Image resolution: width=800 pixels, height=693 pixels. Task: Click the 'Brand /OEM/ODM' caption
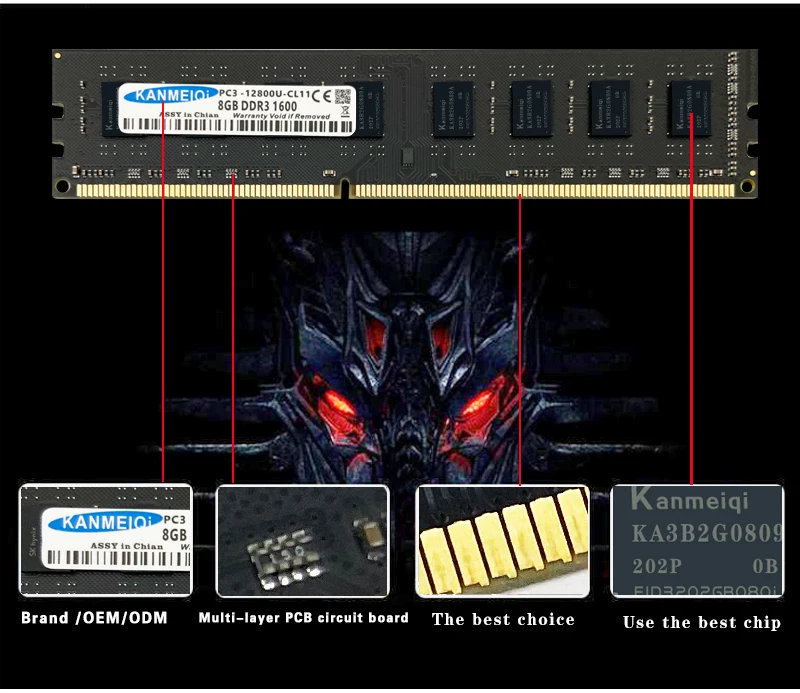click(94, 618)
